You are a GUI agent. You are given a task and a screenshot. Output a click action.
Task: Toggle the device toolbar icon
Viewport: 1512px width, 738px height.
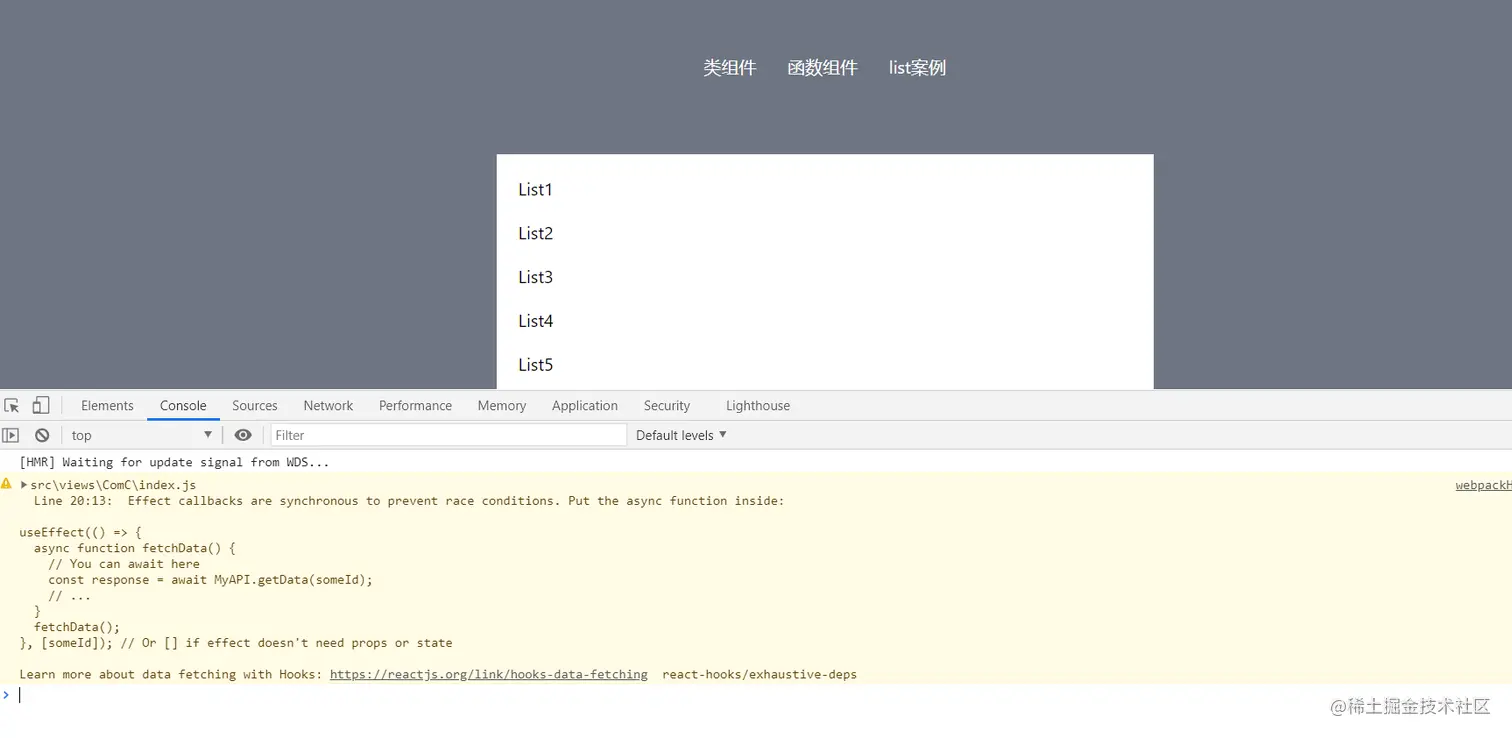tap(41, 405)
